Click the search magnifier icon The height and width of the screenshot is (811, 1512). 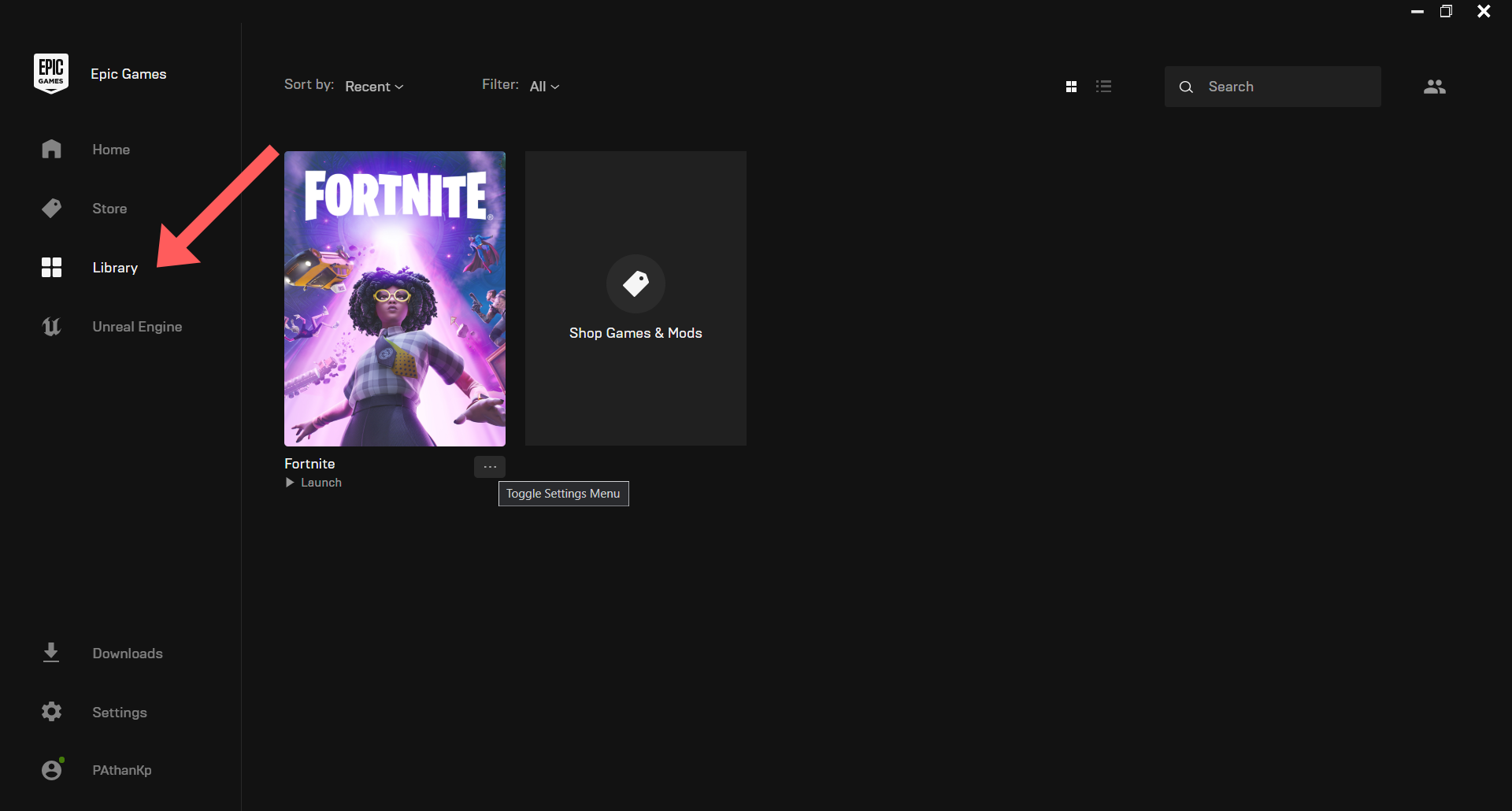[1186, 87]
